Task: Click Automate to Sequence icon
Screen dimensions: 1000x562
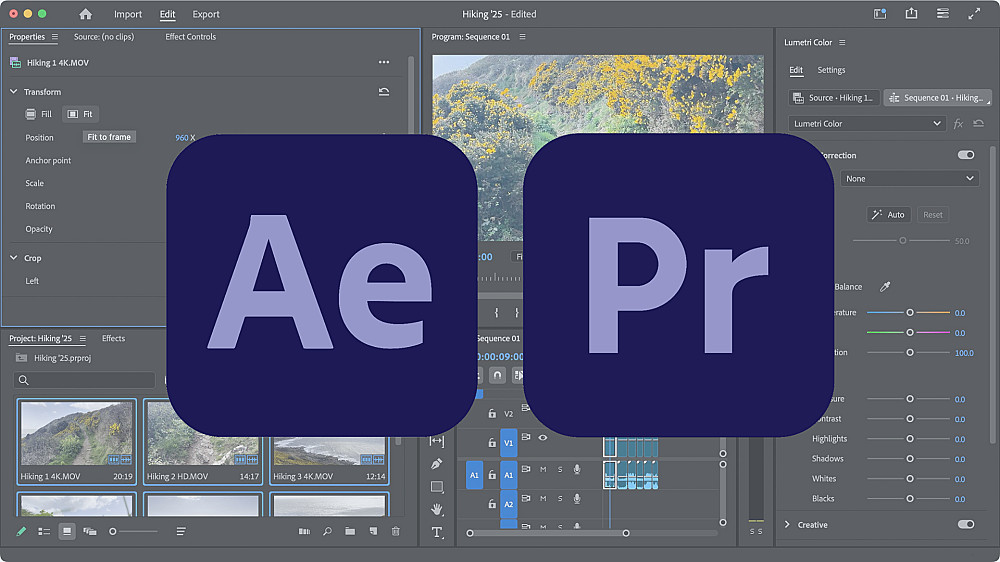Action: [x=304, y=531]
